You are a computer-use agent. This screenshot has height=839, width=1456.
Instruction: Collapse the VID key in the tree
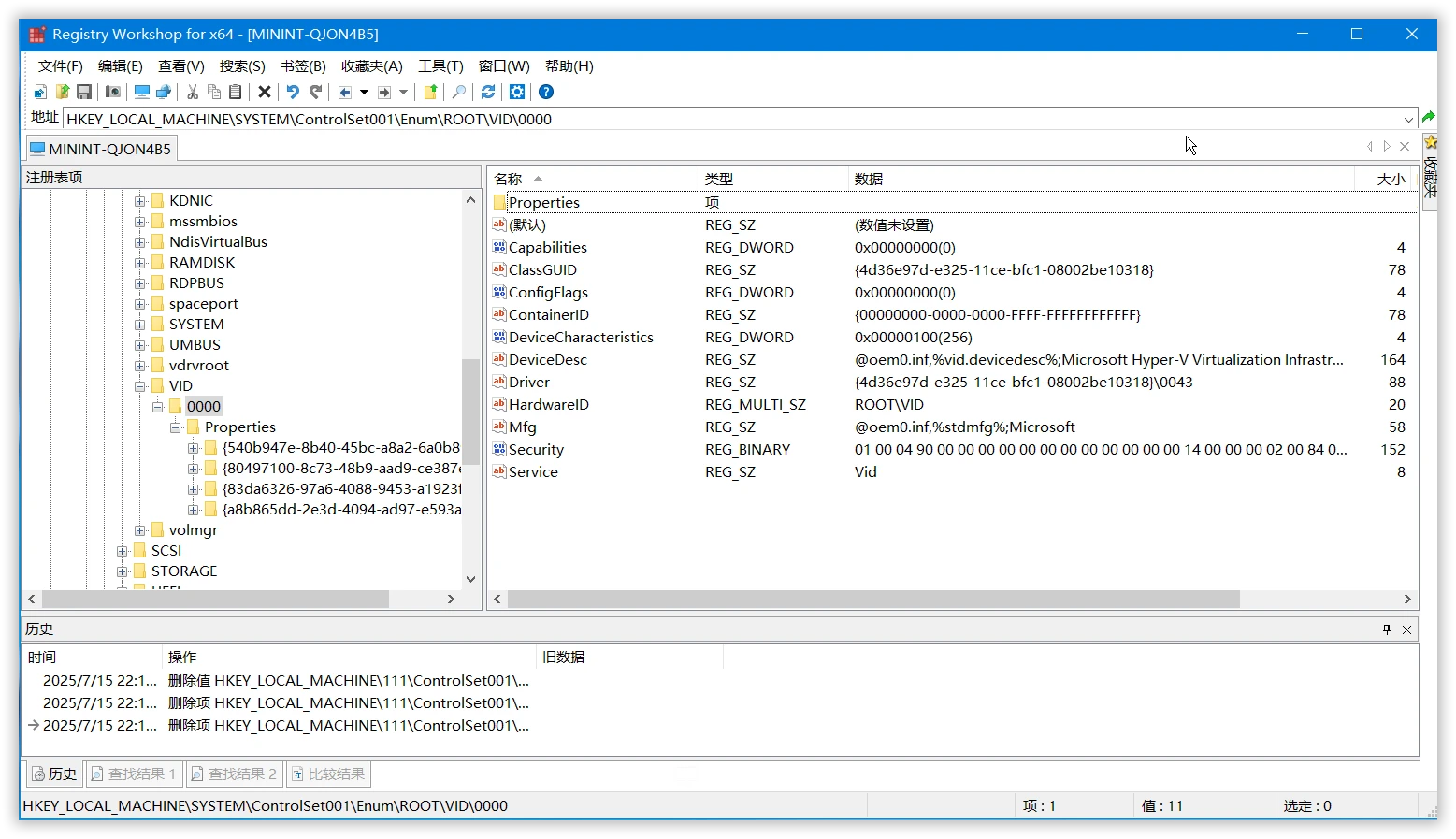point(139,385)
